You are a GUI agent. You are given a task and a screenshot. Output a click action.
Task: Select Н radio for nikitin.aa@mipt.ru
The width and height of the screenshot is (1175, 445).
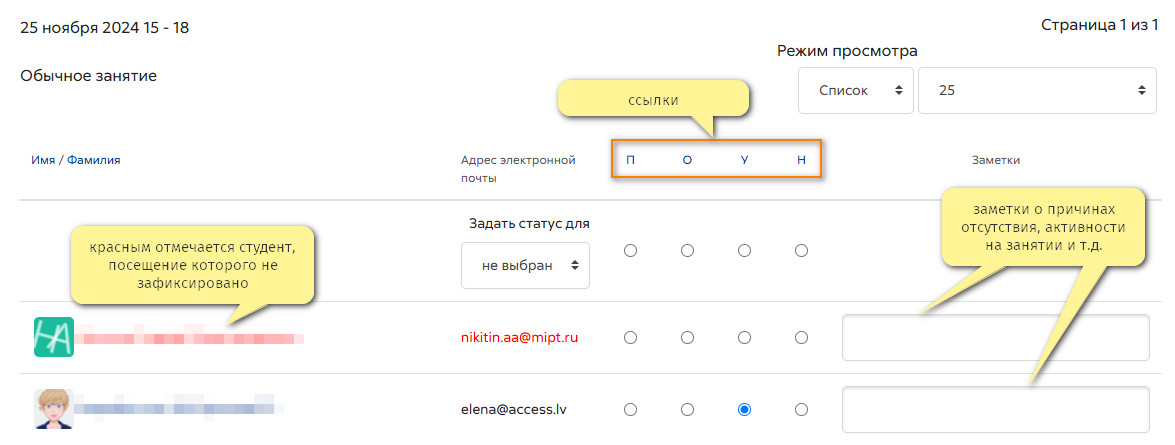click(801, 338)
